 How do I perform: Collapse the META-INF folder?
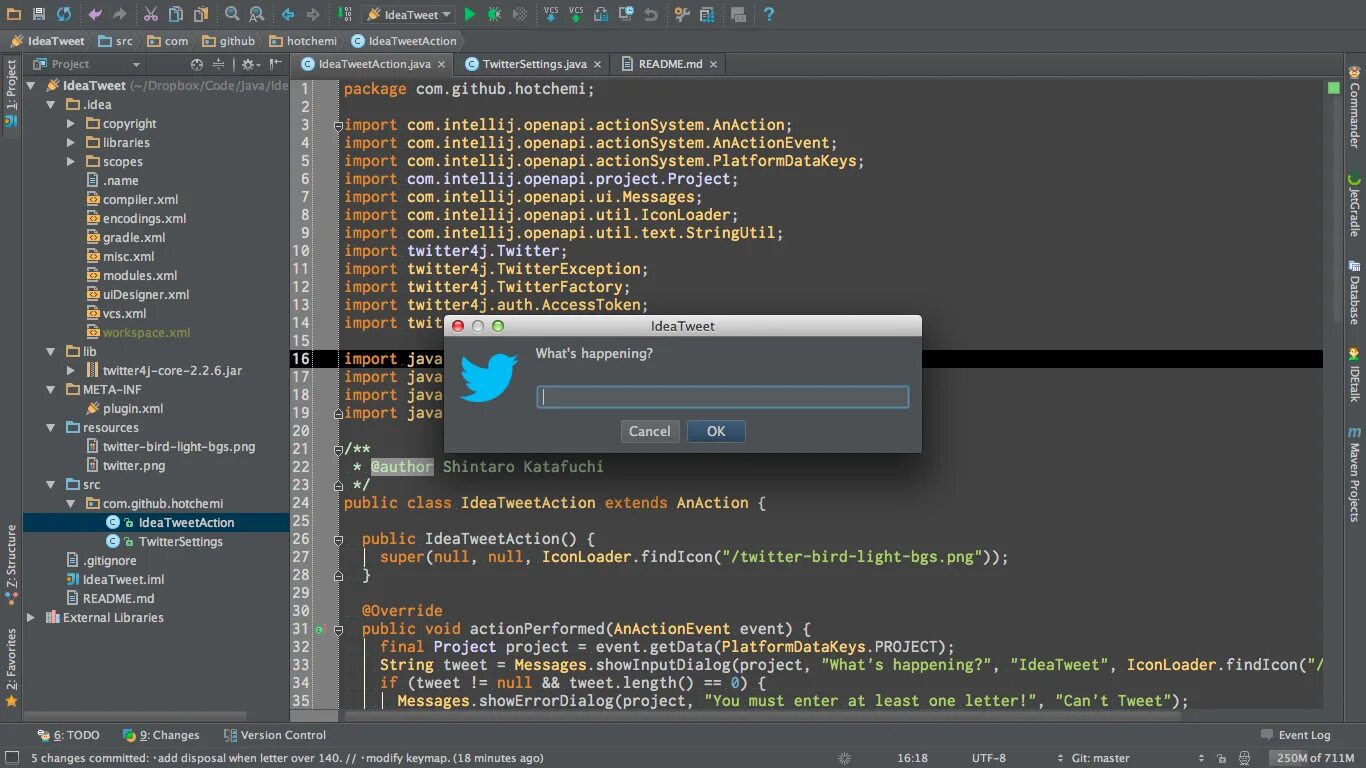[x=52, y=389]
